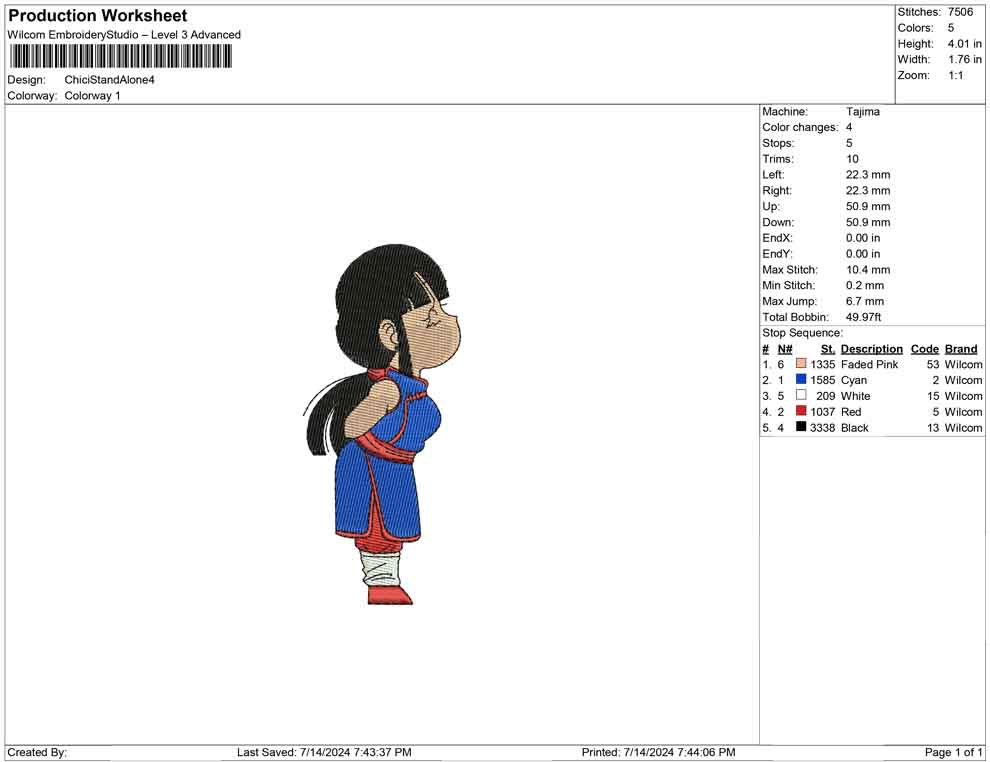Click the stitch count 209 for White

tap(826, 396)
